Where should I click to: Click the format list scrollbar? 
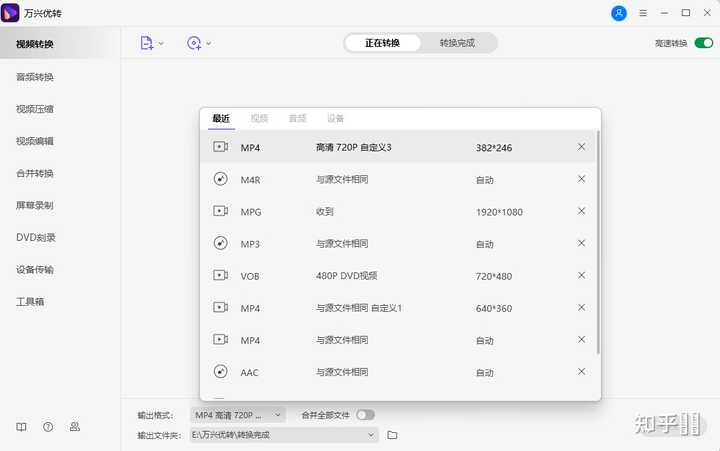tap(598, 242)
